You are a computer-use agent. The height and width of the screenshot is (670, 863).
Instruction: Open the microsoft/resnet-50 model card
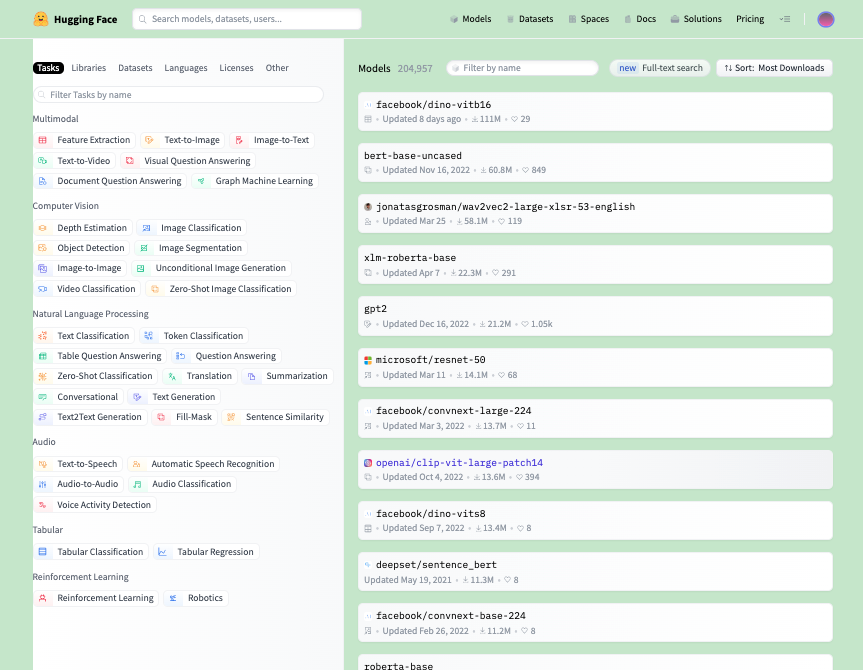595,367
